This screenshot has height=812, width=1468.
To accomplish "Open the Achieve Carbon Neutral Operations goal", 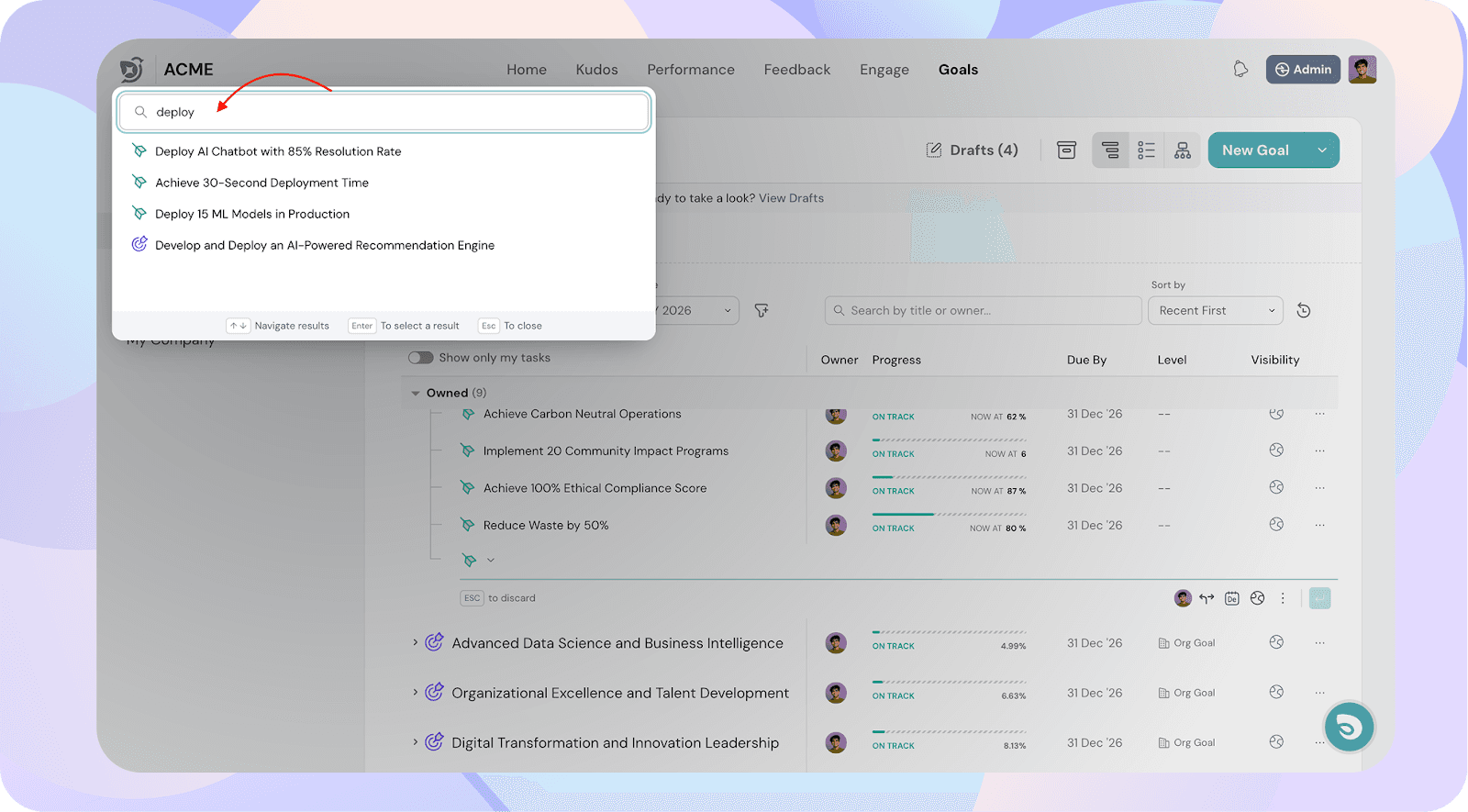I will [x=582, y=415].
